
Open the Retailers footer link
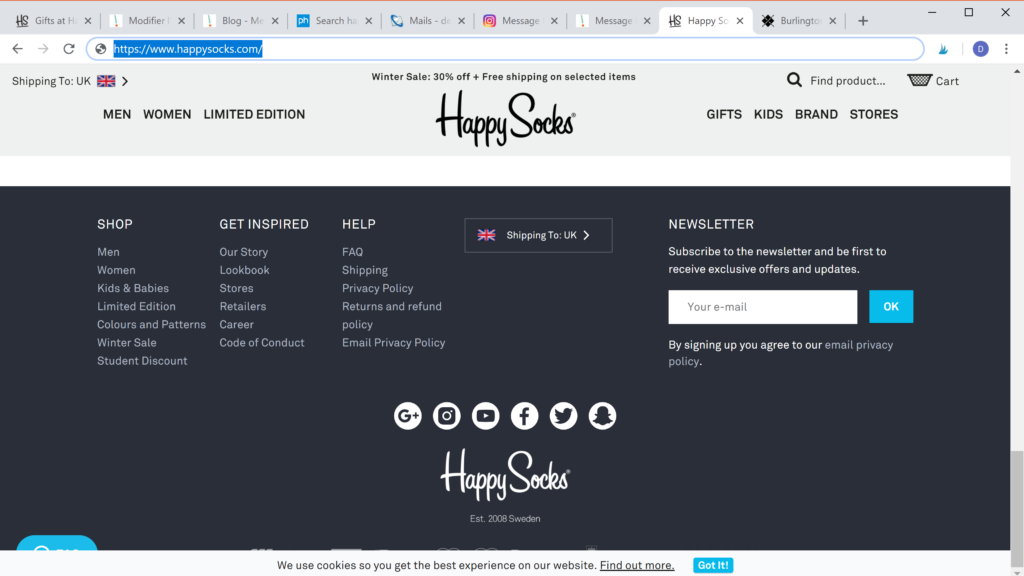[x=243, y=306]
